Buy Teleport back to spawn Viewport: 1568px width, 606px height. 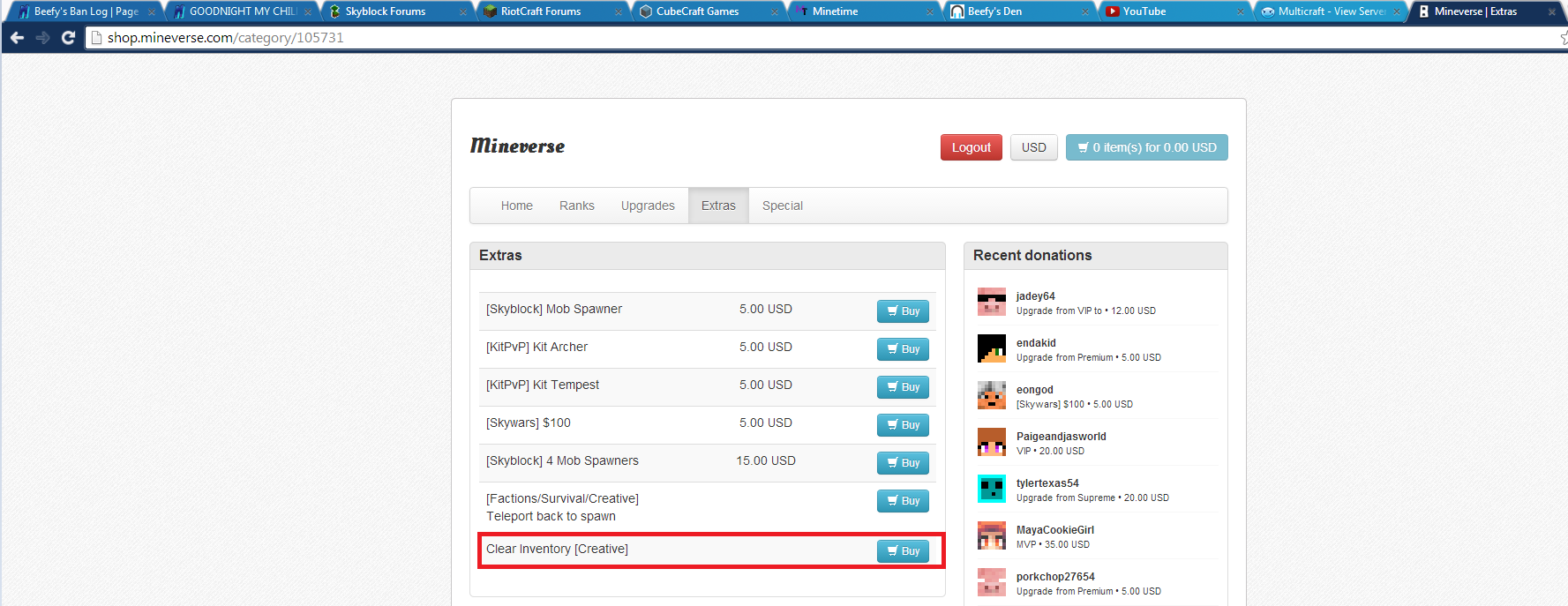[x=903, y=501]
